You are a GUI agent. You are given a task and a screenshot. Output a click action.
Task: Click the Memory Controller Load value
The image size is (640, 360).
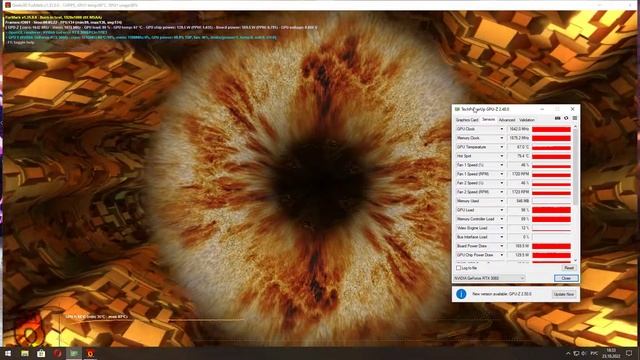518,219
